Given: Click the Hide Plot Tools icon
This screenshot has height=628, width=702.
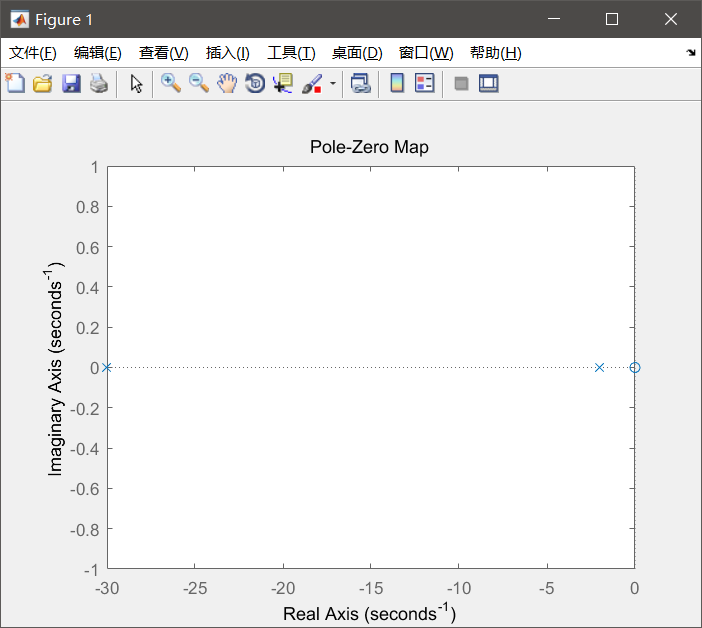Looking at the screenshot, I should [x=461, y=84].
